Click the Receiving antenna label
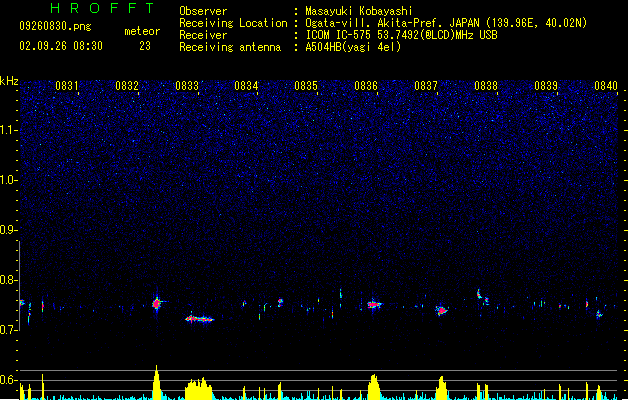This screenshot has width=629, height=400. coord(230,47)
